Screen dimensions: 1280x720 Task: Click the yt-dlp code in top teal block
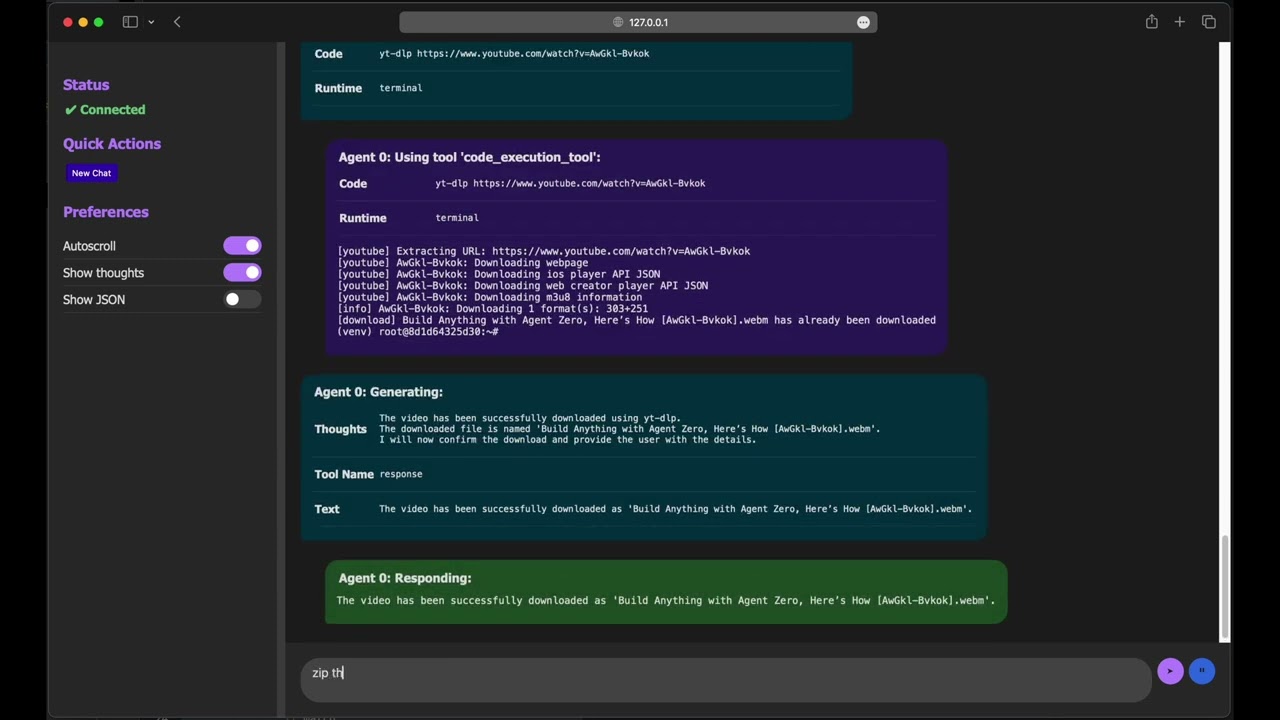click(x=514, y=54)
